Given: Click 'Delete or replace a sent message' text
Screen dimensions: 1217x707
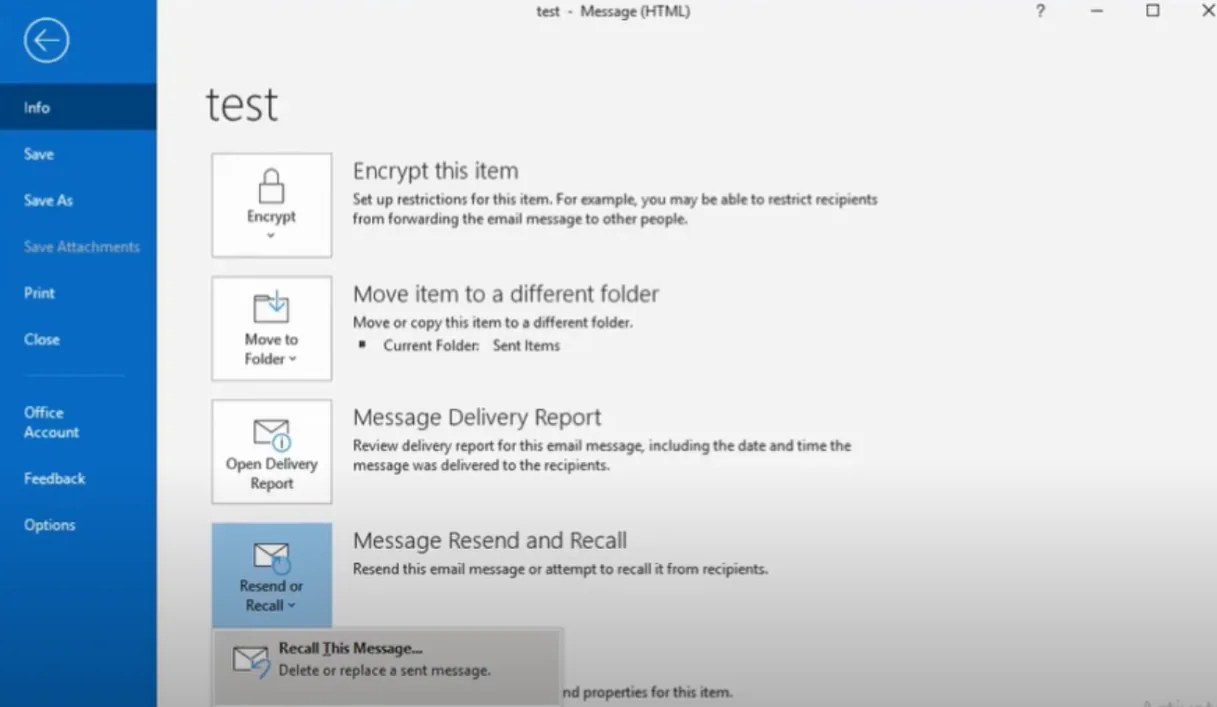Looking at the screenshot, I should [384, 670].
